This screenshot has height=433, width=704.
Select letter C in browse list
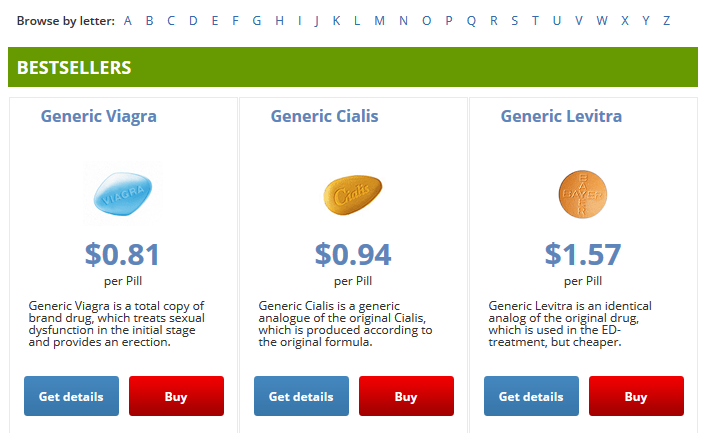pyautogui.click(x=171, y=21)
